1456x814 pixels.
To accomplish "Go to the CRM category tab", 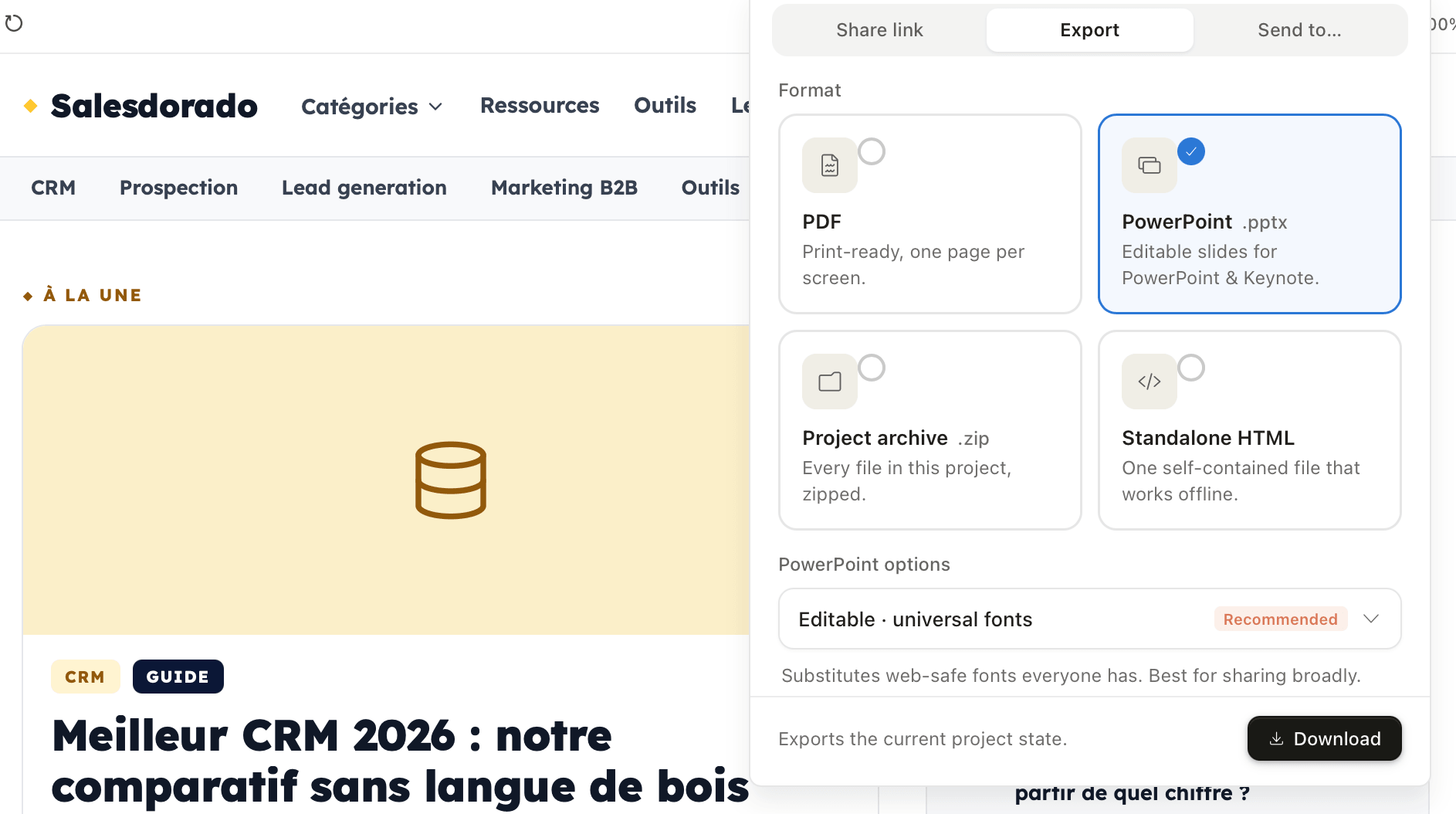I will tap(53, 188).
